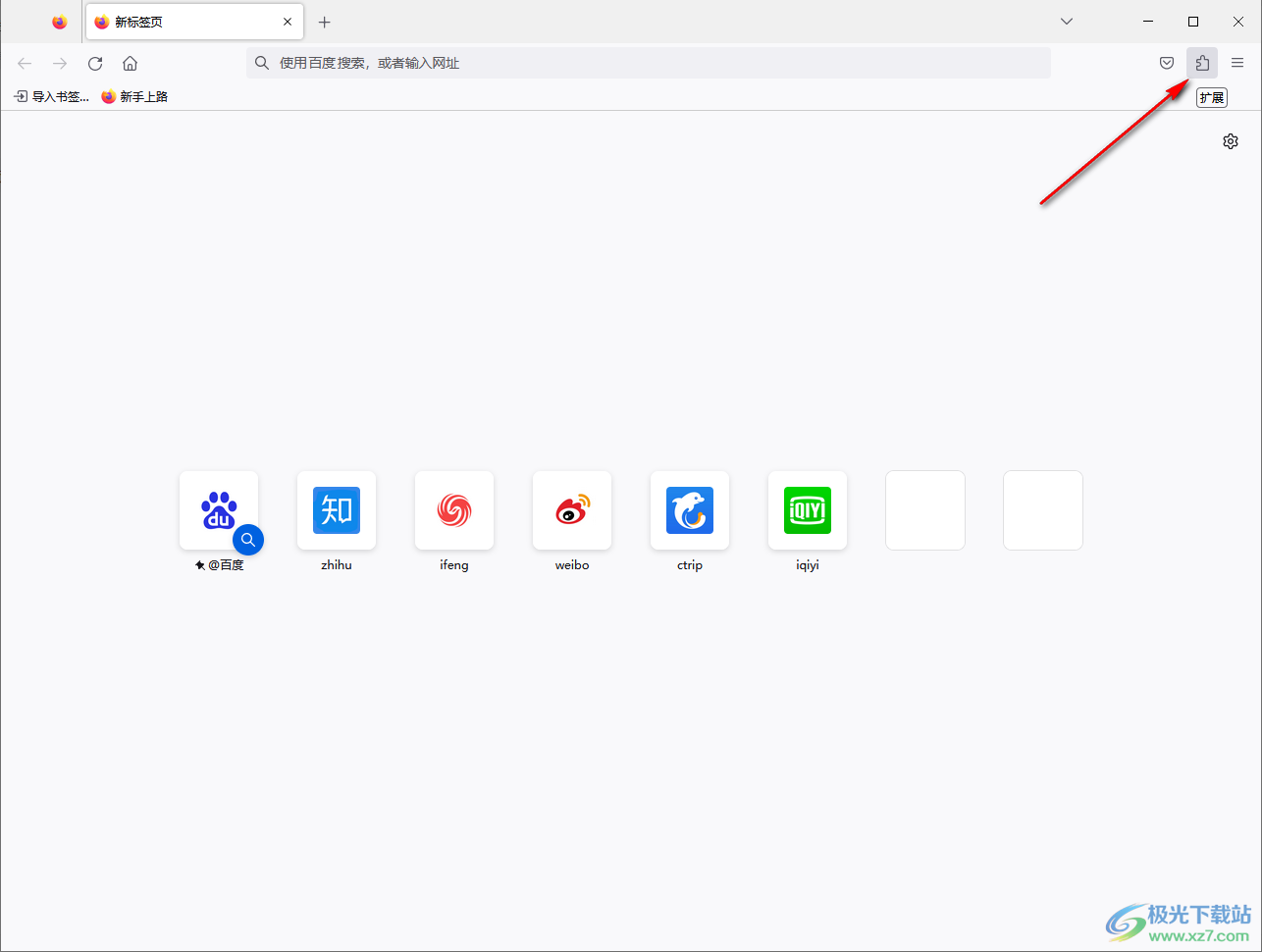Click the last empty shortcut tile
This screenshot has width=1262, height=952.
tap(1043, 510)
